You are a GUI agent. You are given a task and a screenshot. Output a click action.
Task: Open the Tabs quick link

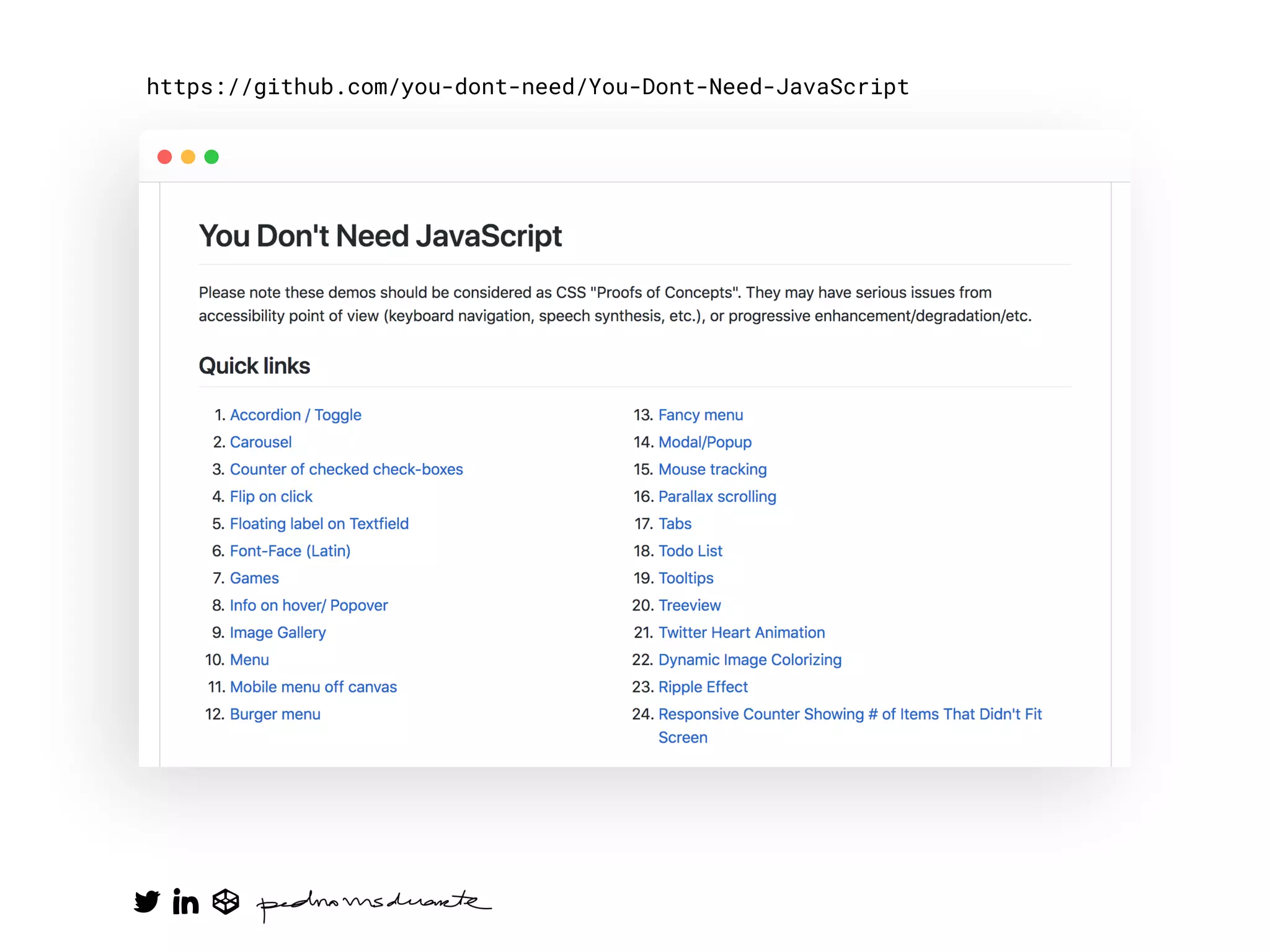pyautogui.click(x=675, y=524)
